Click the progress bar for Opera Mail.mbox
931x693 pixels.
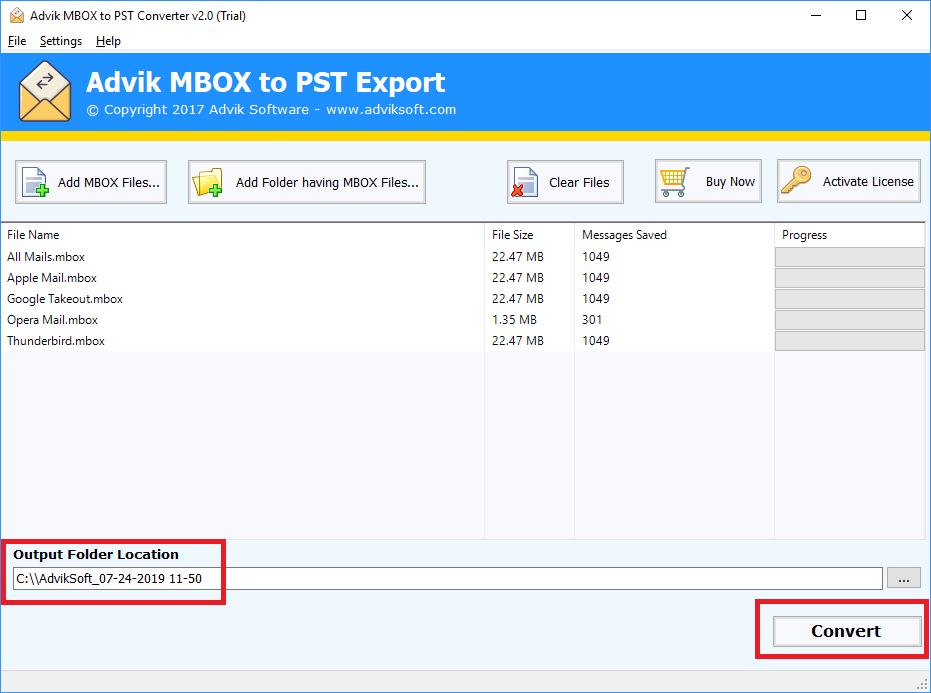[850, 319]
